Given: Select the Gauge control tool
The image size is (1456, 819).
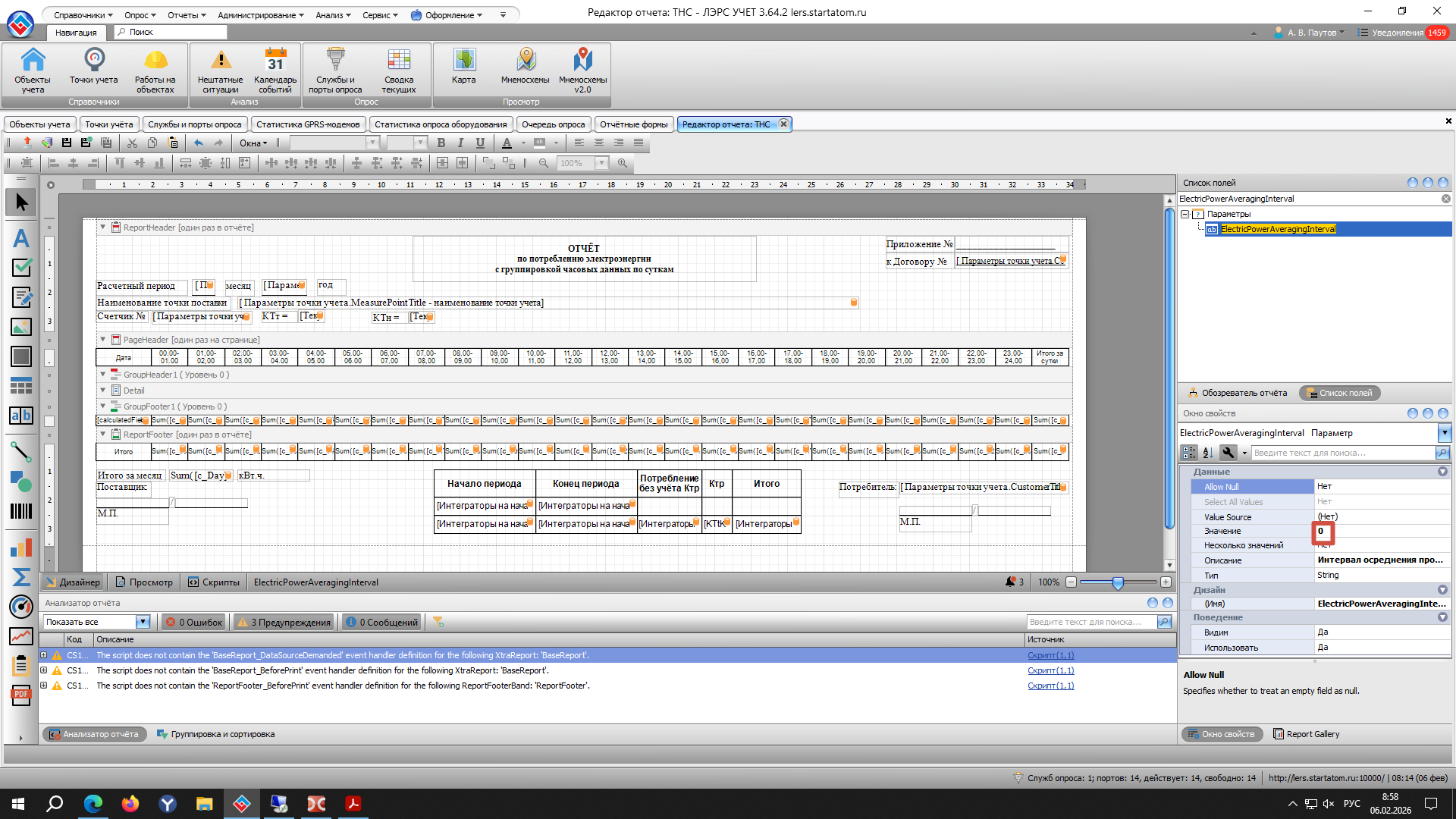Looking at the screenshot, I should pos(21,607).
